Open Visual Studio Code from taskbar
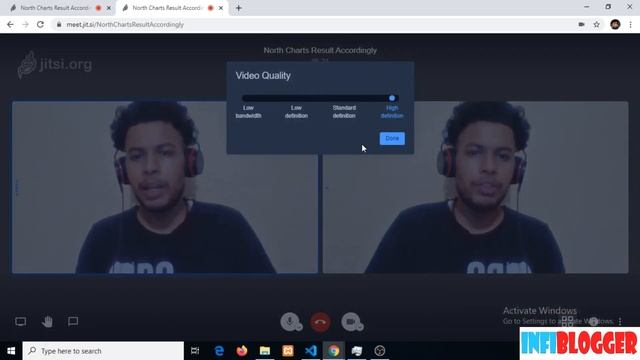This screenshot has width=640, height=360. 311,351
